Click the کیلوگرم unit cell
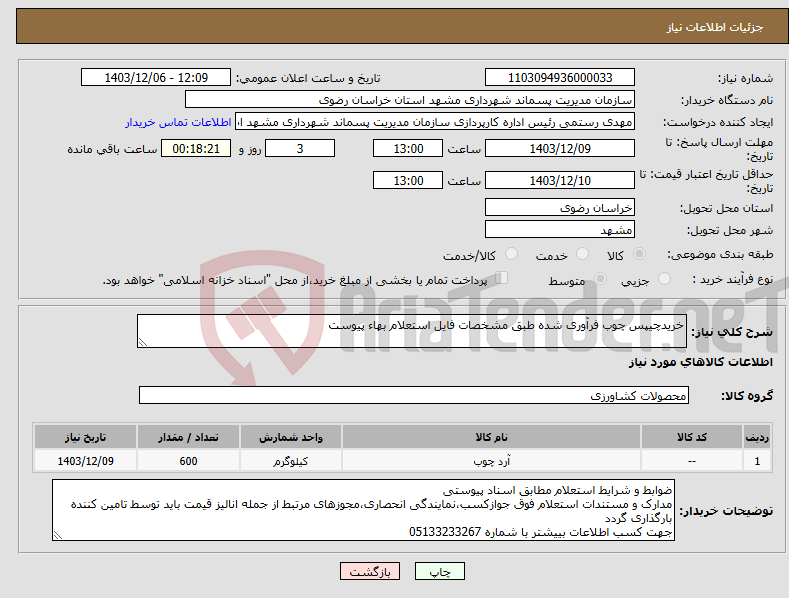This screenshot has width=789, height=598. click(x=291, y=461)
